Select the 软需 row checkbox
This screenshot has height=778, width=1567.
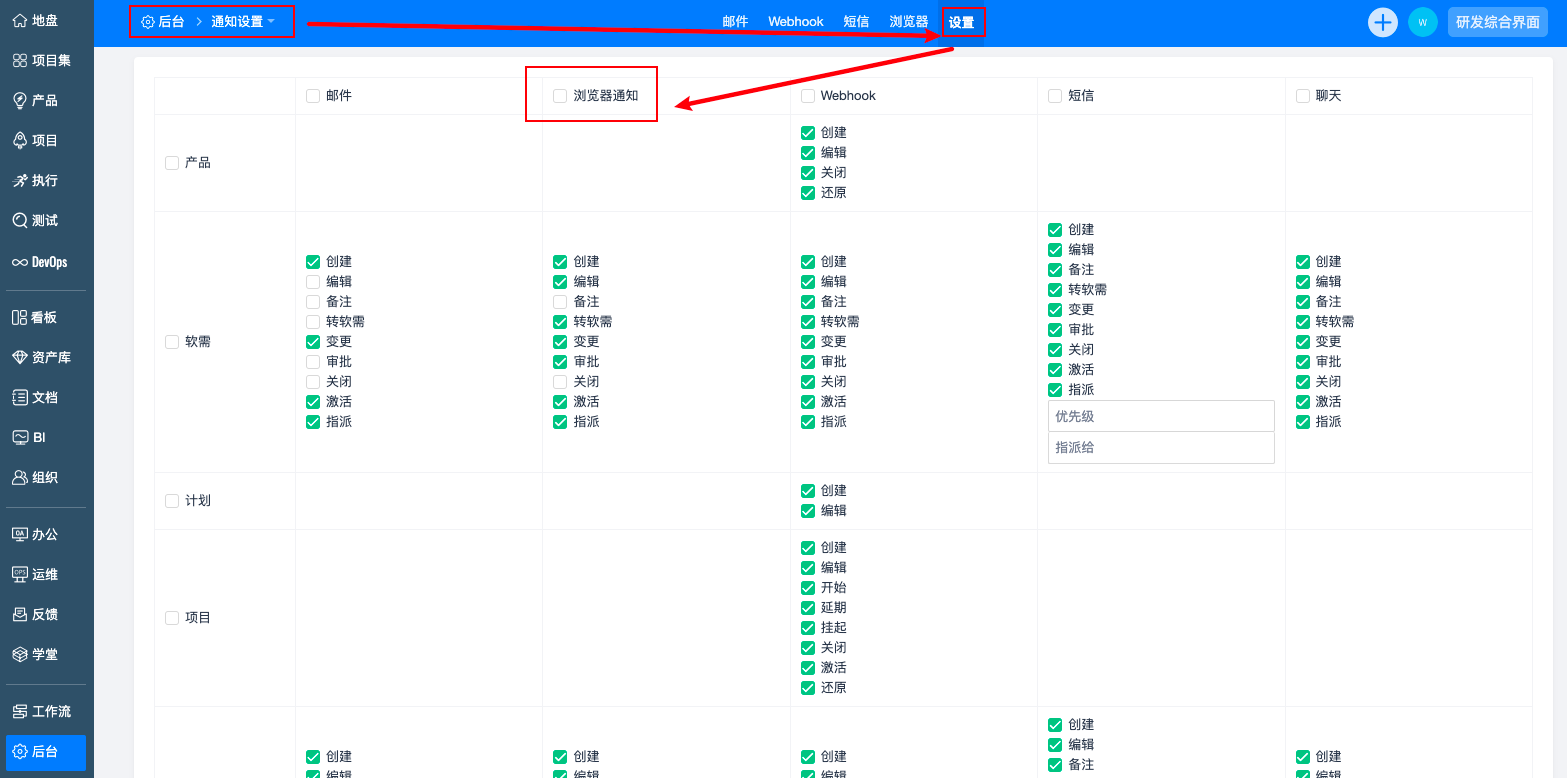[172, 342]
